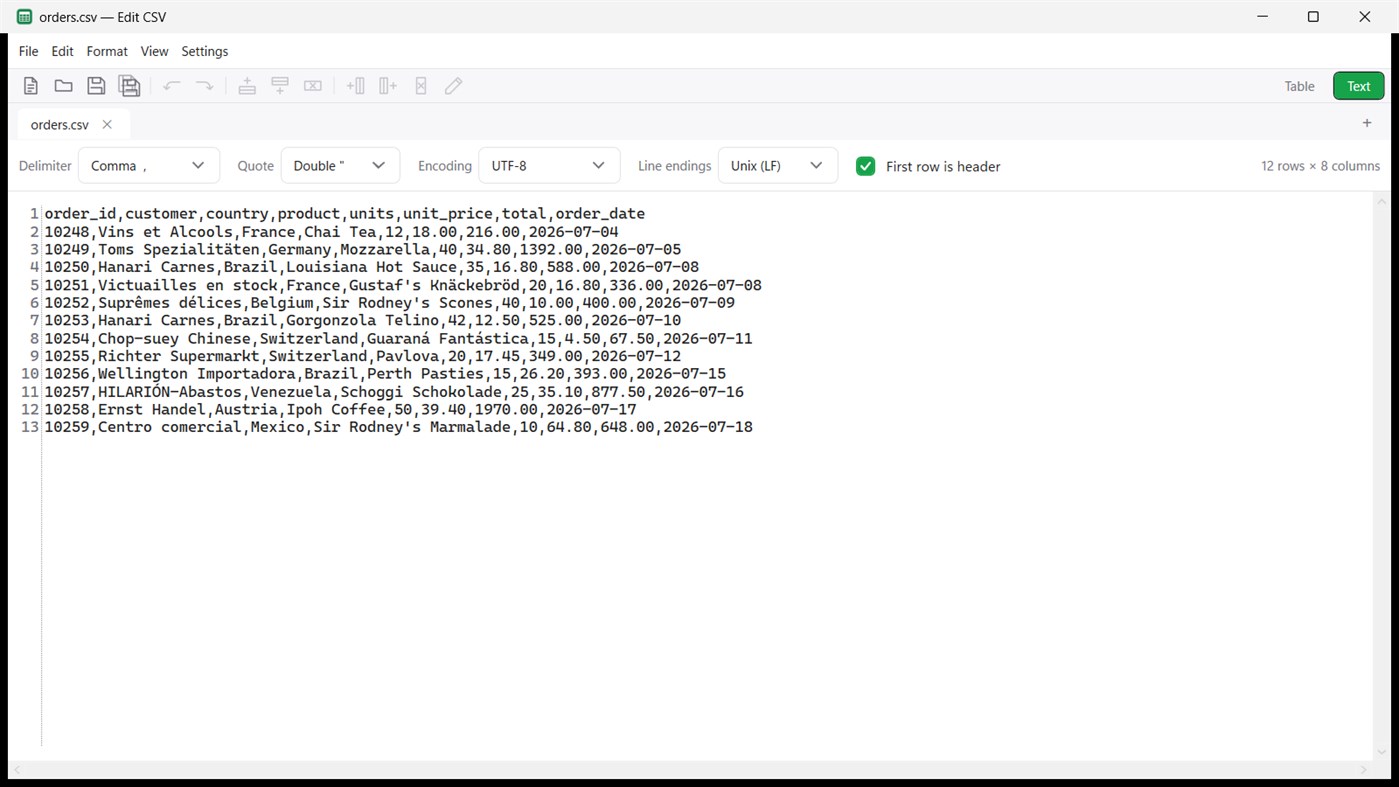The image size is (1399, 787).
Task: Open the Edit menu
Action: [62, 51]
